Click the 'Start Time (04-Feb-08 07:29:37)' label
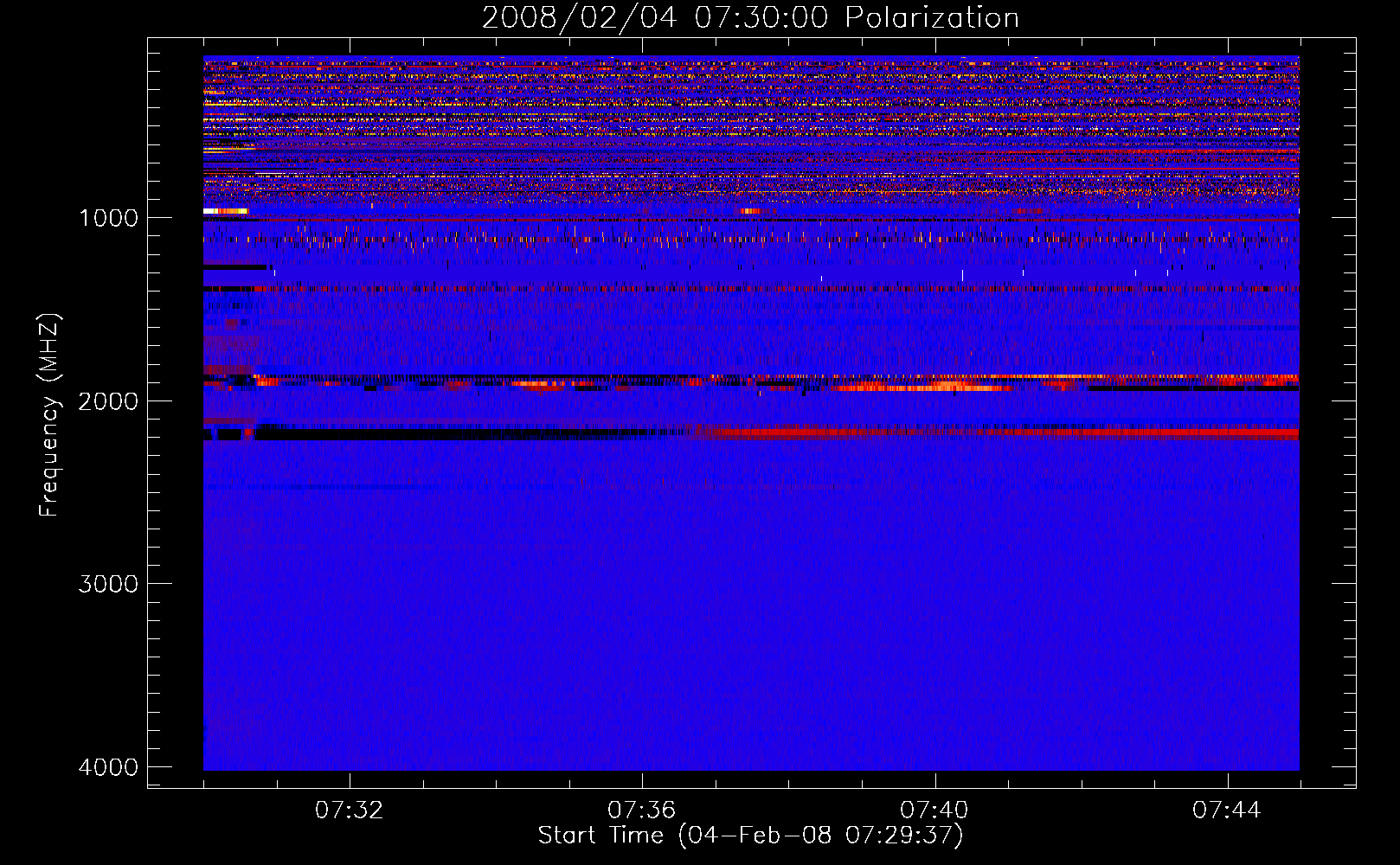 [x=750, y=835]
